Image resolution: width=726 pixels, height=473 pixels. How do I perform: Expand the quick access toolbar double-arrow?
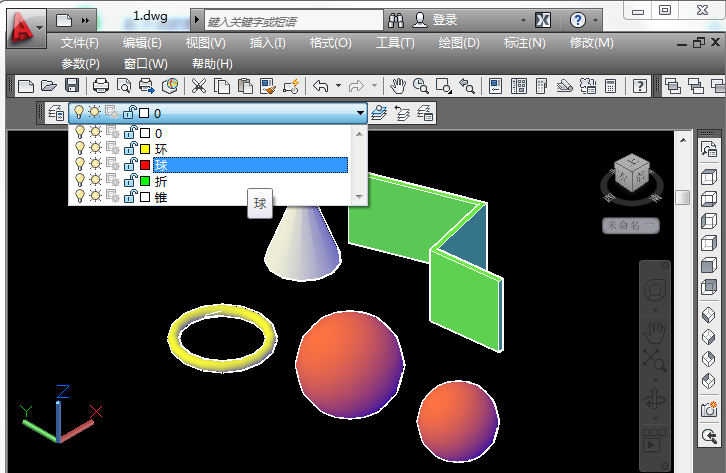(85, 20)
